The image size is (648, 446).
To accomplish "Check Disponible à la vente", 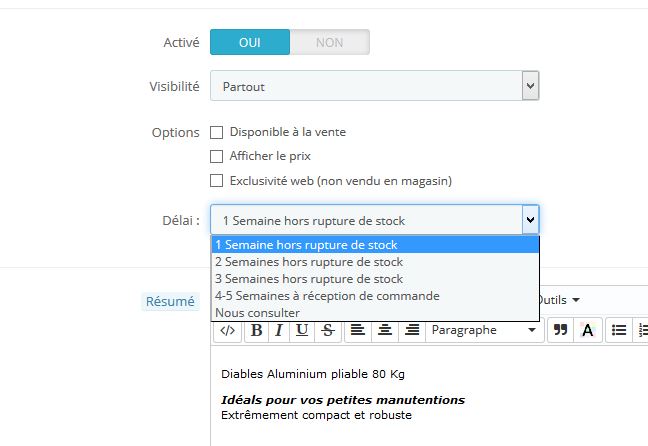I will click(x=216, y=132).
